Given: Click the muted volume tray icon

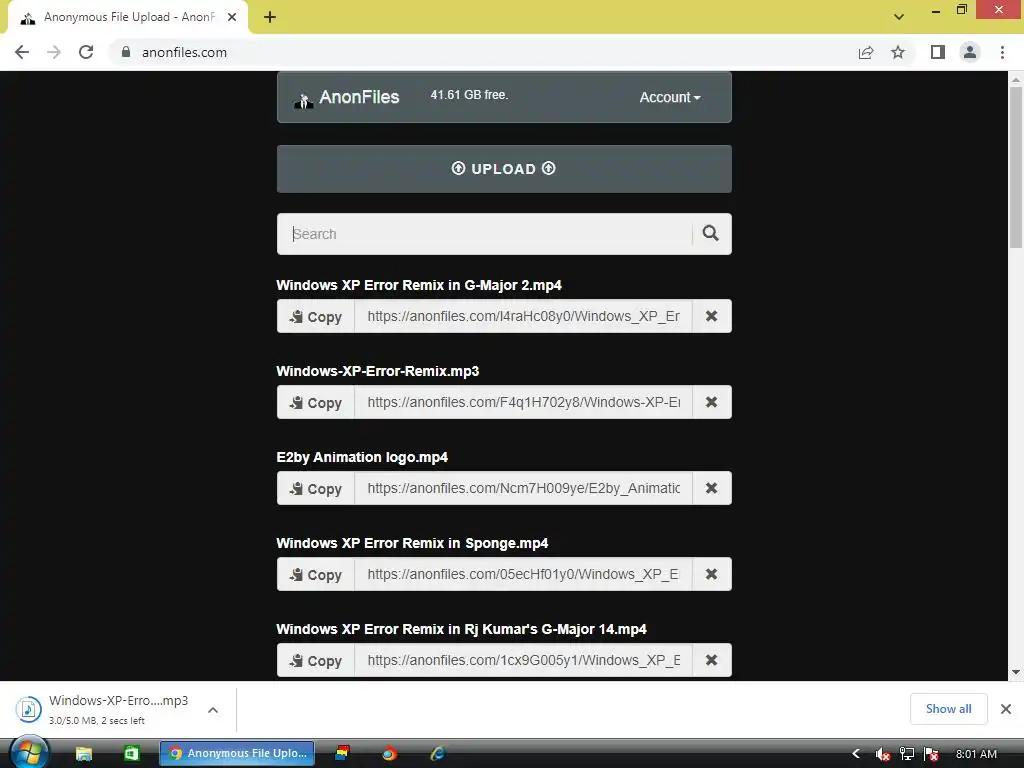Looking at the screenshot, I should (x=882, y=754).
